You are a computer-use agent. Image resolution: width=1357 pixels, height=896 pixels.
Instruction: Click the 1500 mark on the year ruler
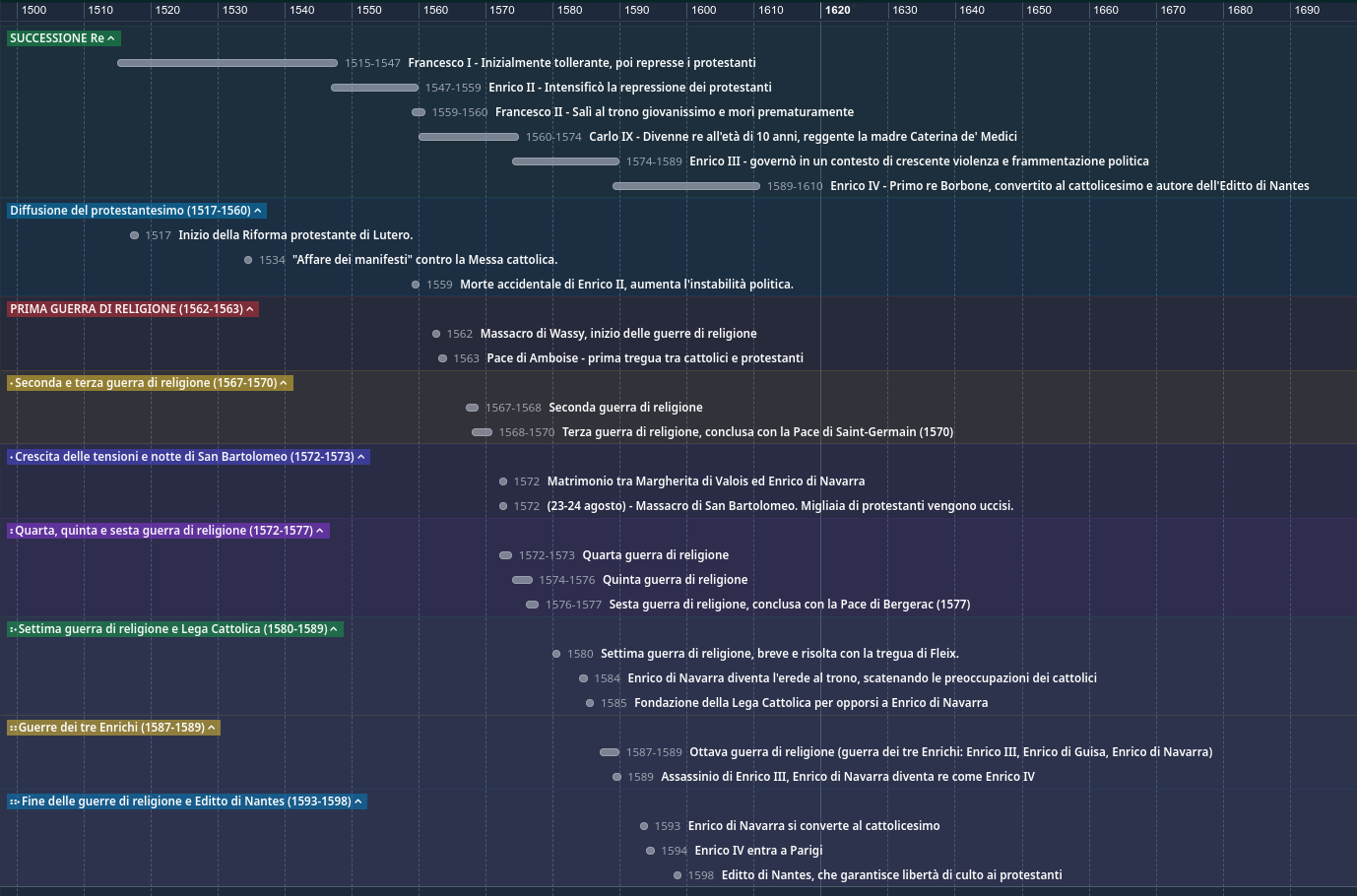pos(33,10)
